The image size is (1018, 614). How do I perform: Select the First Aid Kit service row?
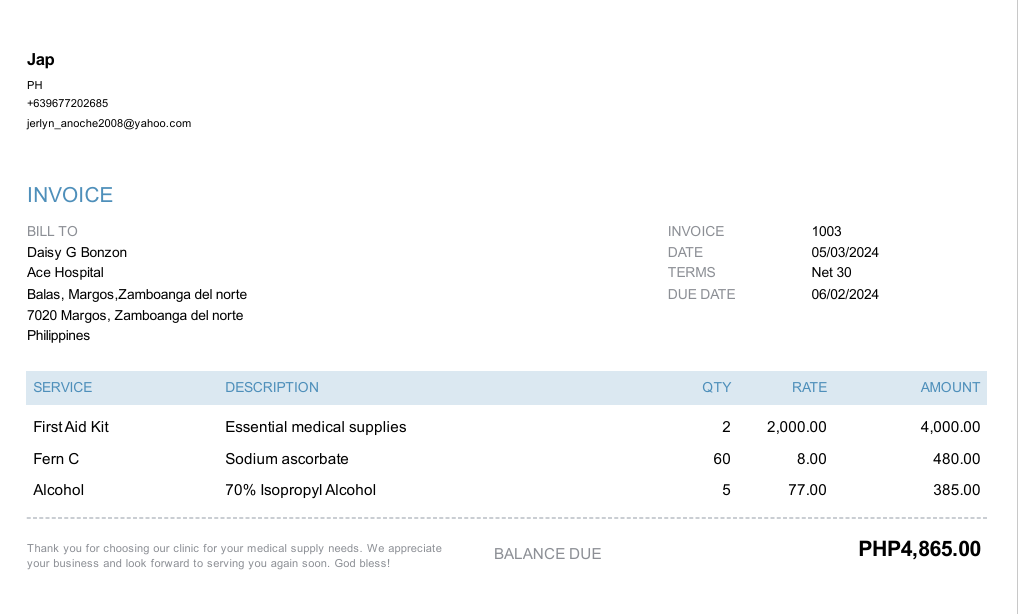tap(71, 427)
